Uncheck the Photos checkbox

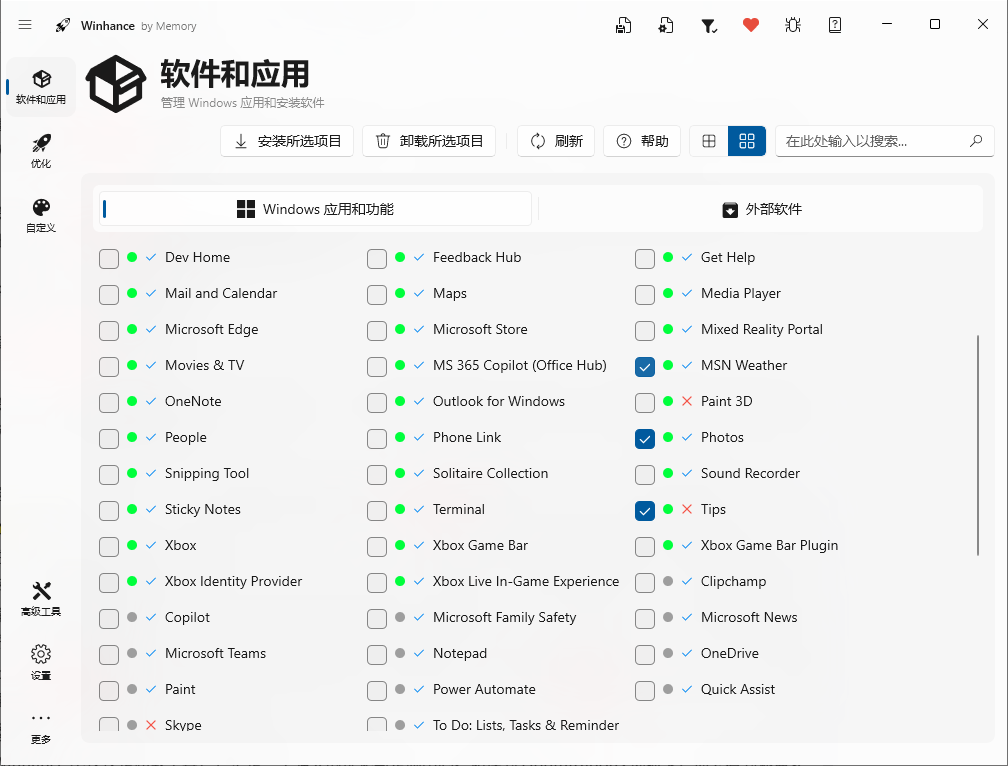click(x=645, y=439)
